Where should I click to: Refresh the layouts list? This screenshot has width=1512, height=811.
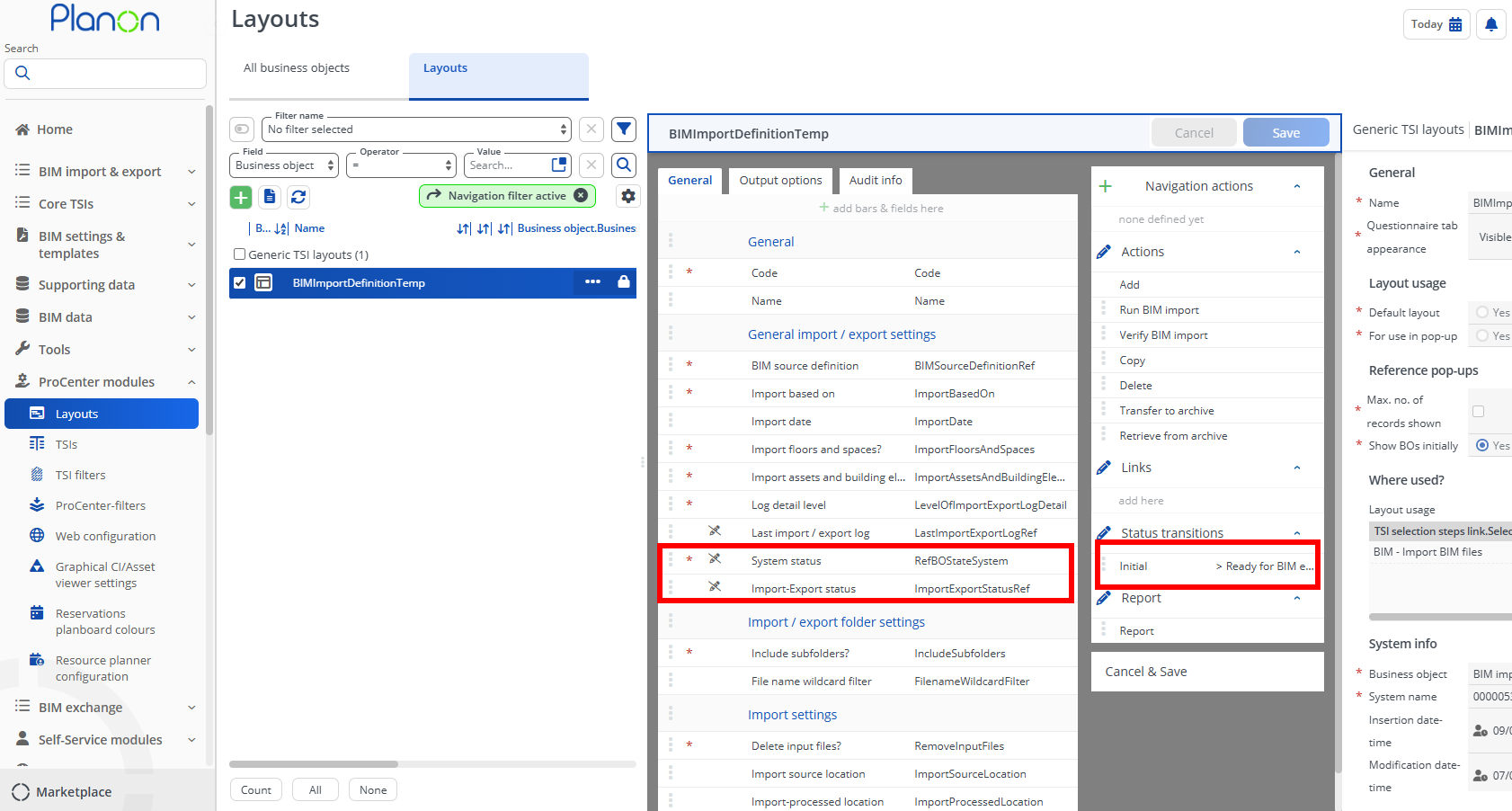tap(298, 197)
